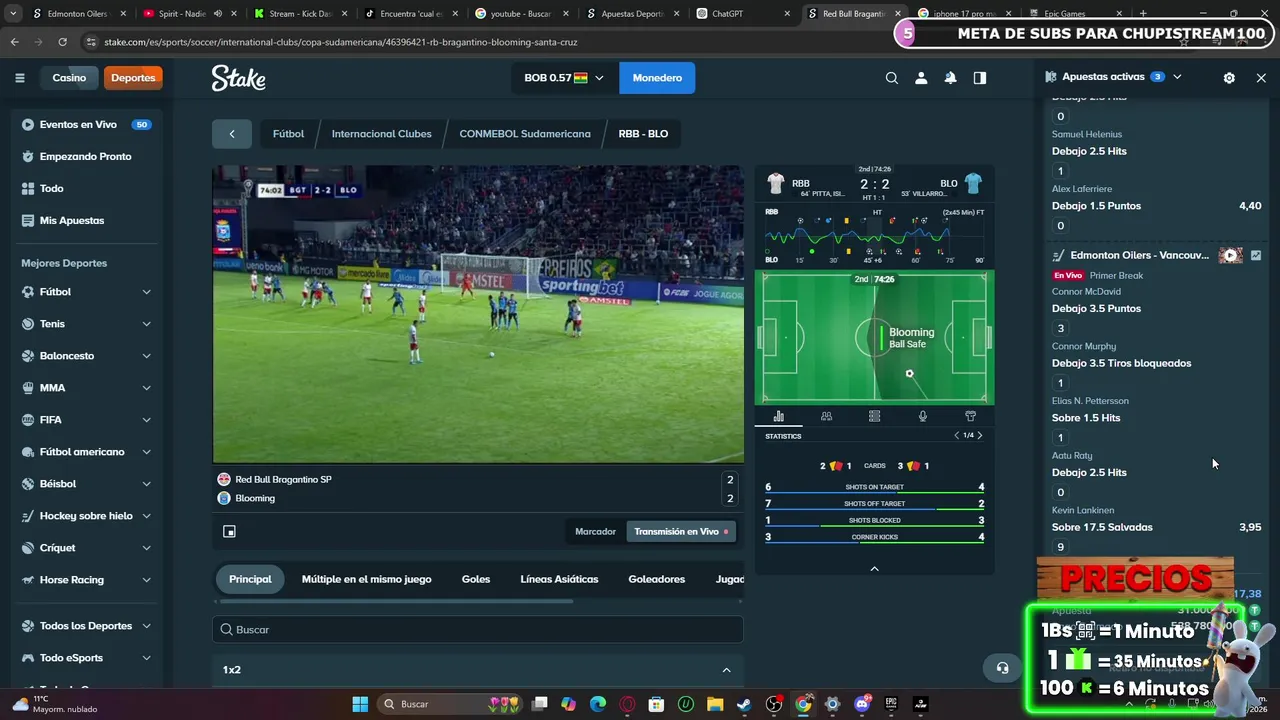Switch view to Marcador
The width and height of the screenshot is (1280, 720).
coord(595,532)
